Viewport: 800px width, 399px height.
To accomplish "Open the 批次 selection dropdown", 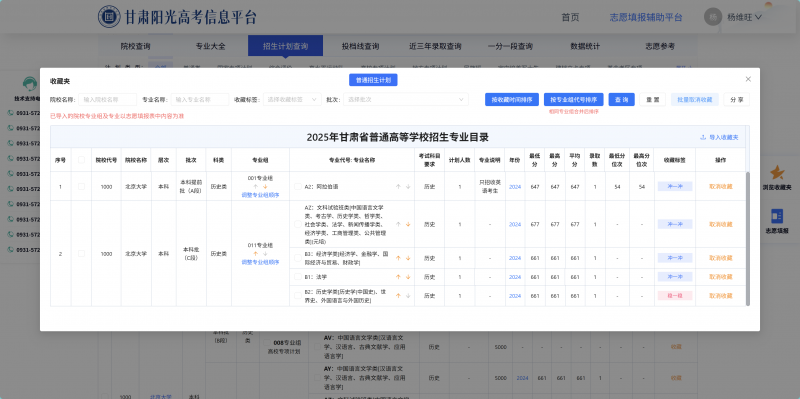I will (x=406, y=99).
